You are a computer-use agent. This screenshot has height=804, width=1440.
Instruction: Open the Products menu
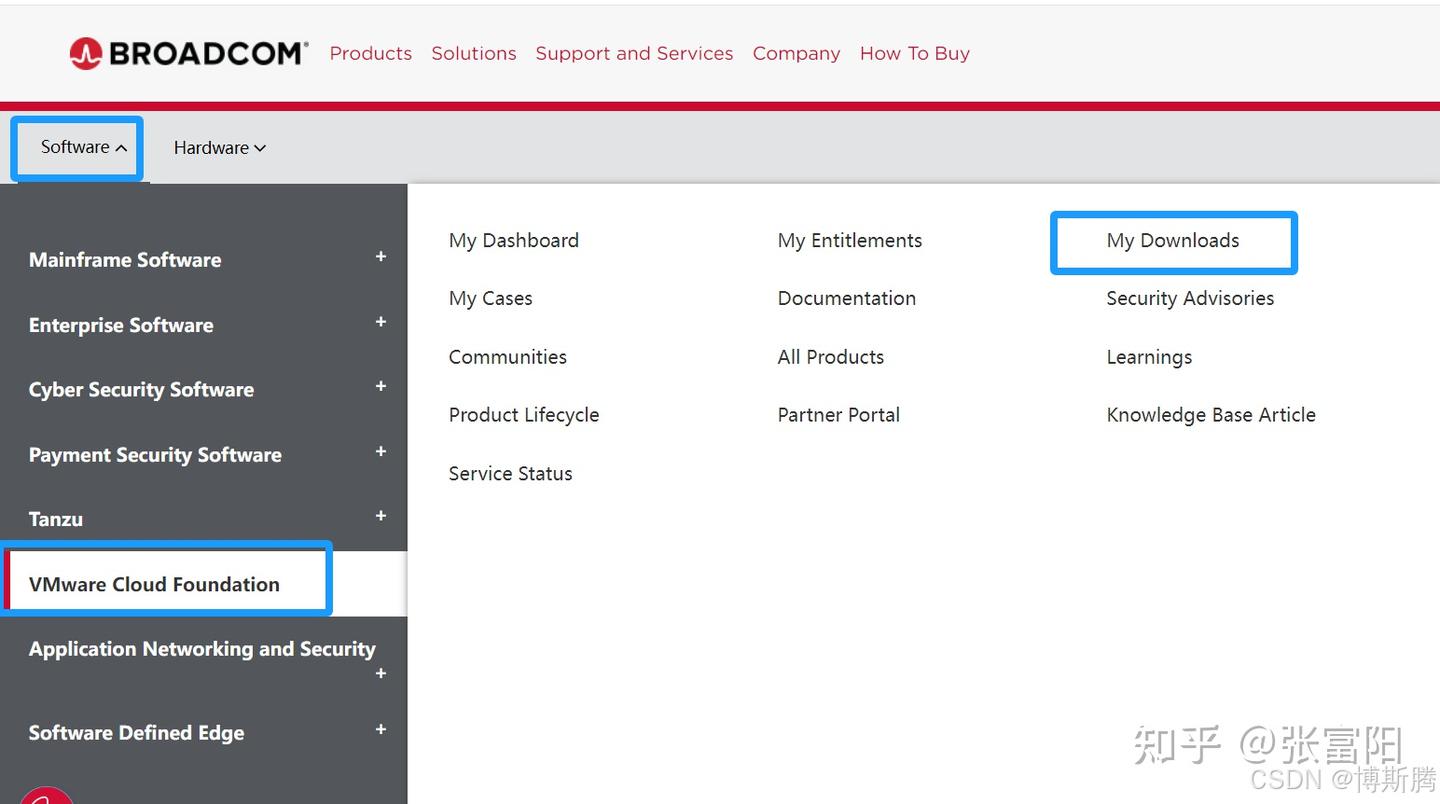pos(371,54)
